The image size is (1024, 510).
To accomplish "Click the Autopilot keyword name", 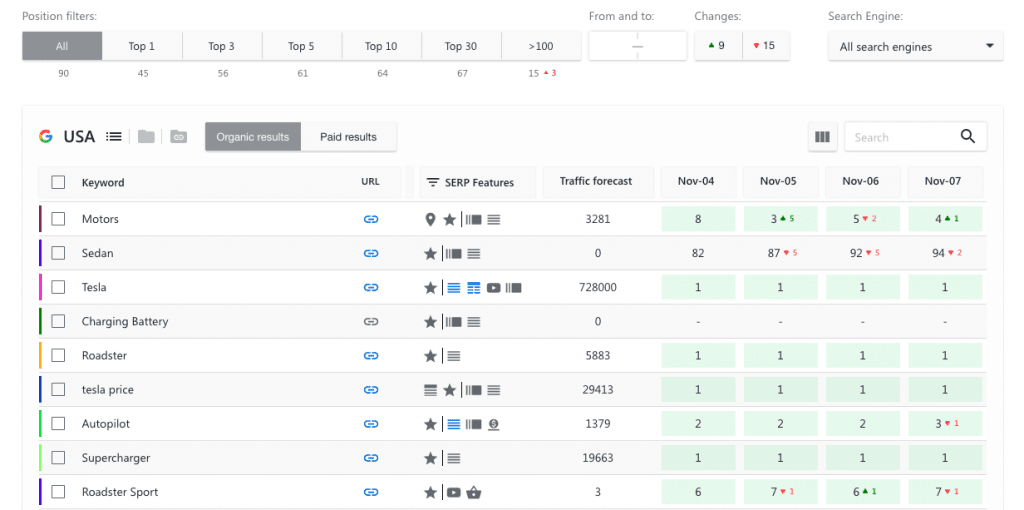I will (x=106, y=424).
